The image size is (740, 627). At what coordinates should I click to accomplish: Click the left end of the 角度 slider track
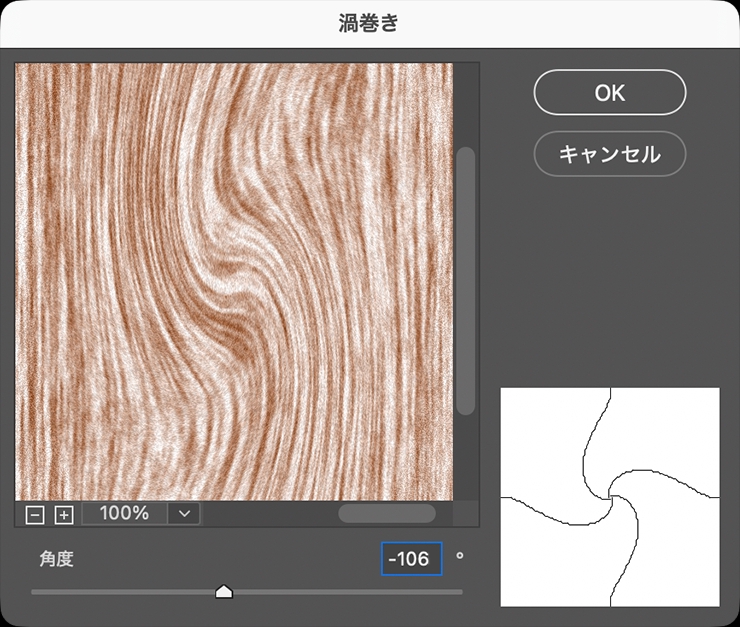pyautogui.click(x=34, y=592)
